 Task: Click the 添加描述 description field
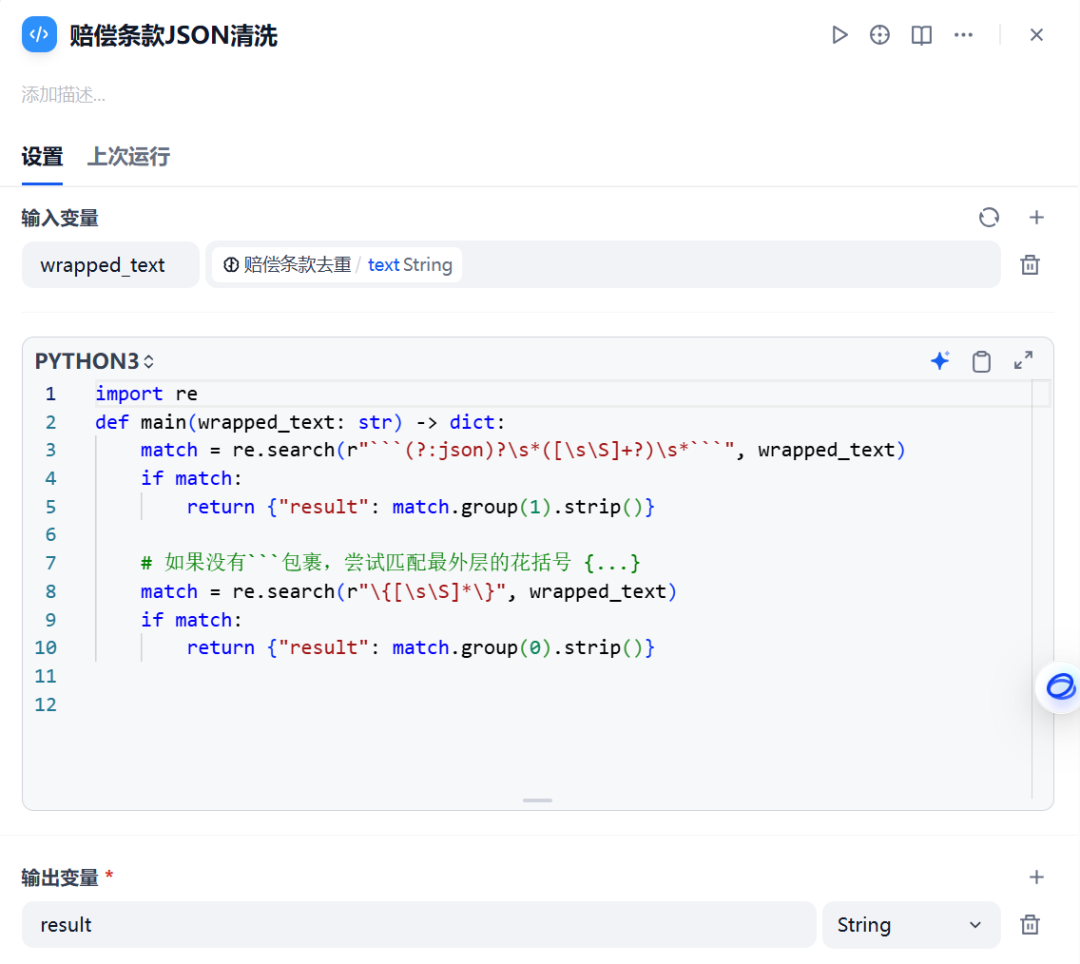60,95
